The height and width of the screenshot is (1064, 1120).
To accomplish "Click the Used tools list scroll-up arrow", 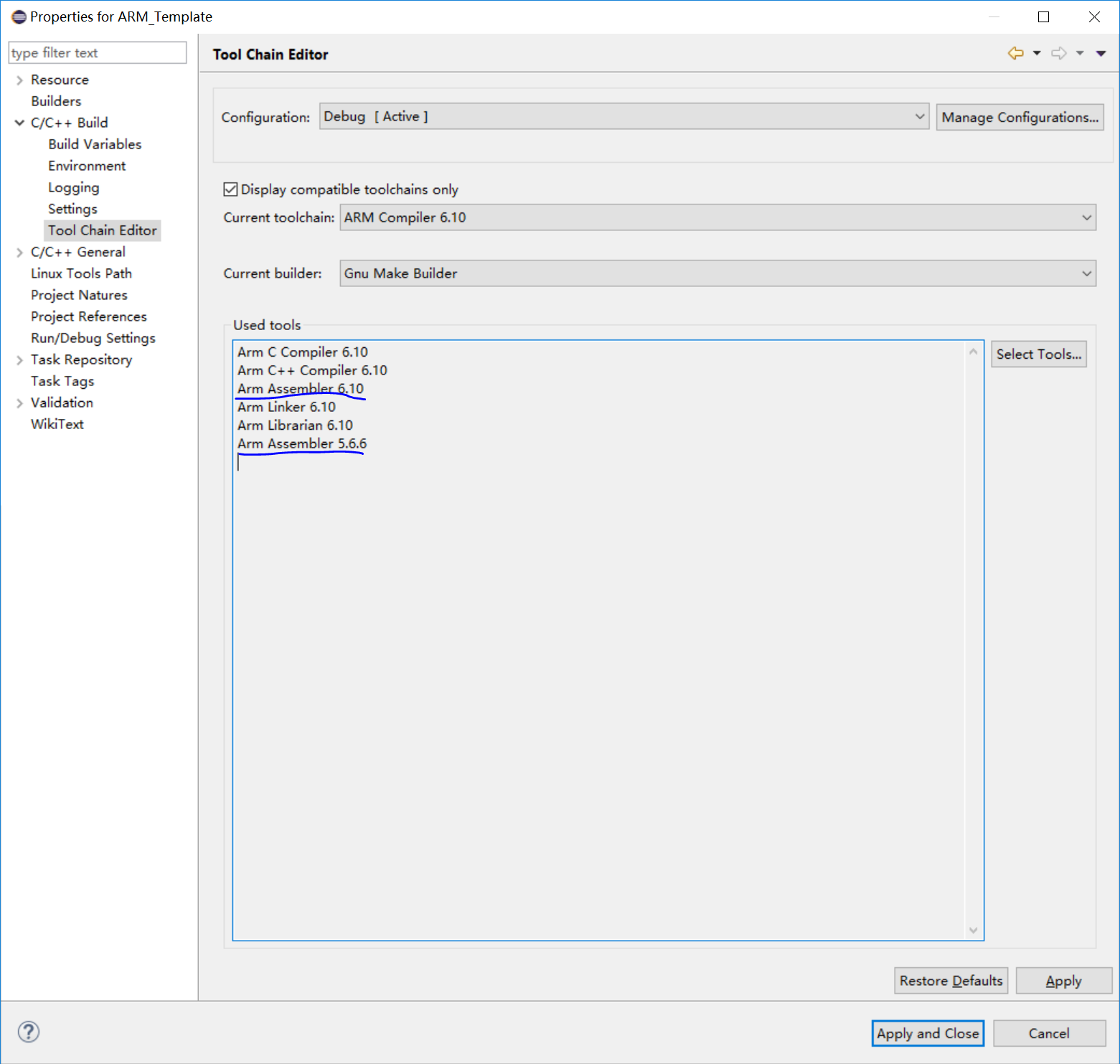I will click(973, 351).
